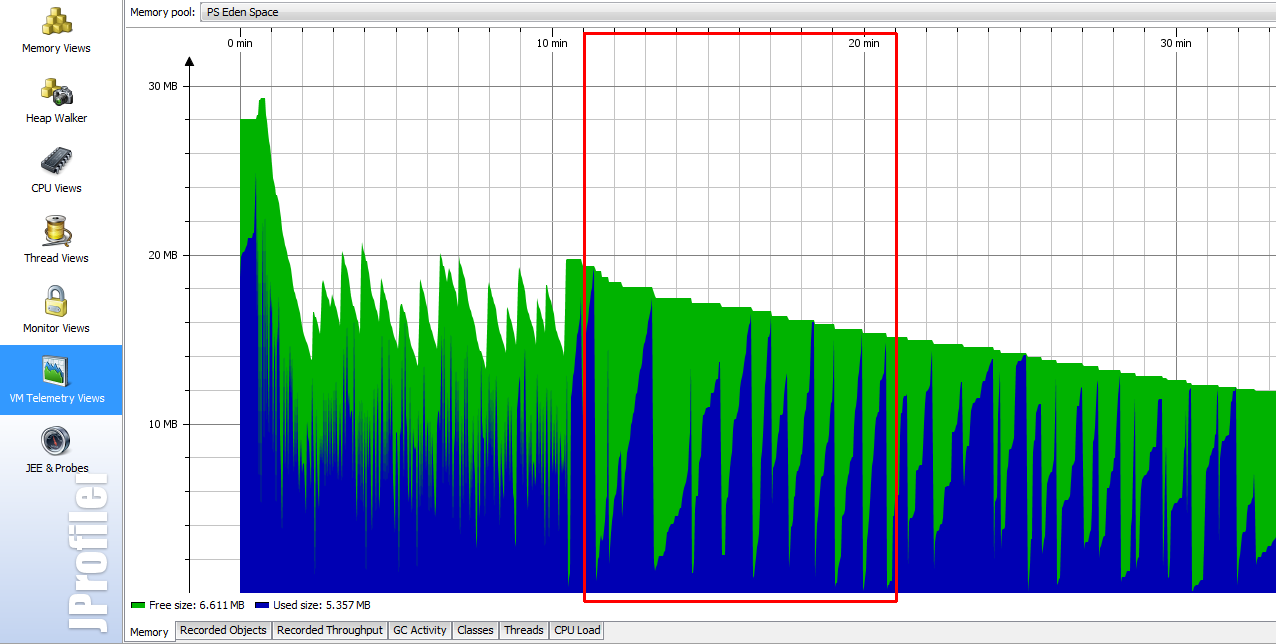Switch to the Recorded Objects tab
Screen dimensions: 1276x644
click(223, 630)
